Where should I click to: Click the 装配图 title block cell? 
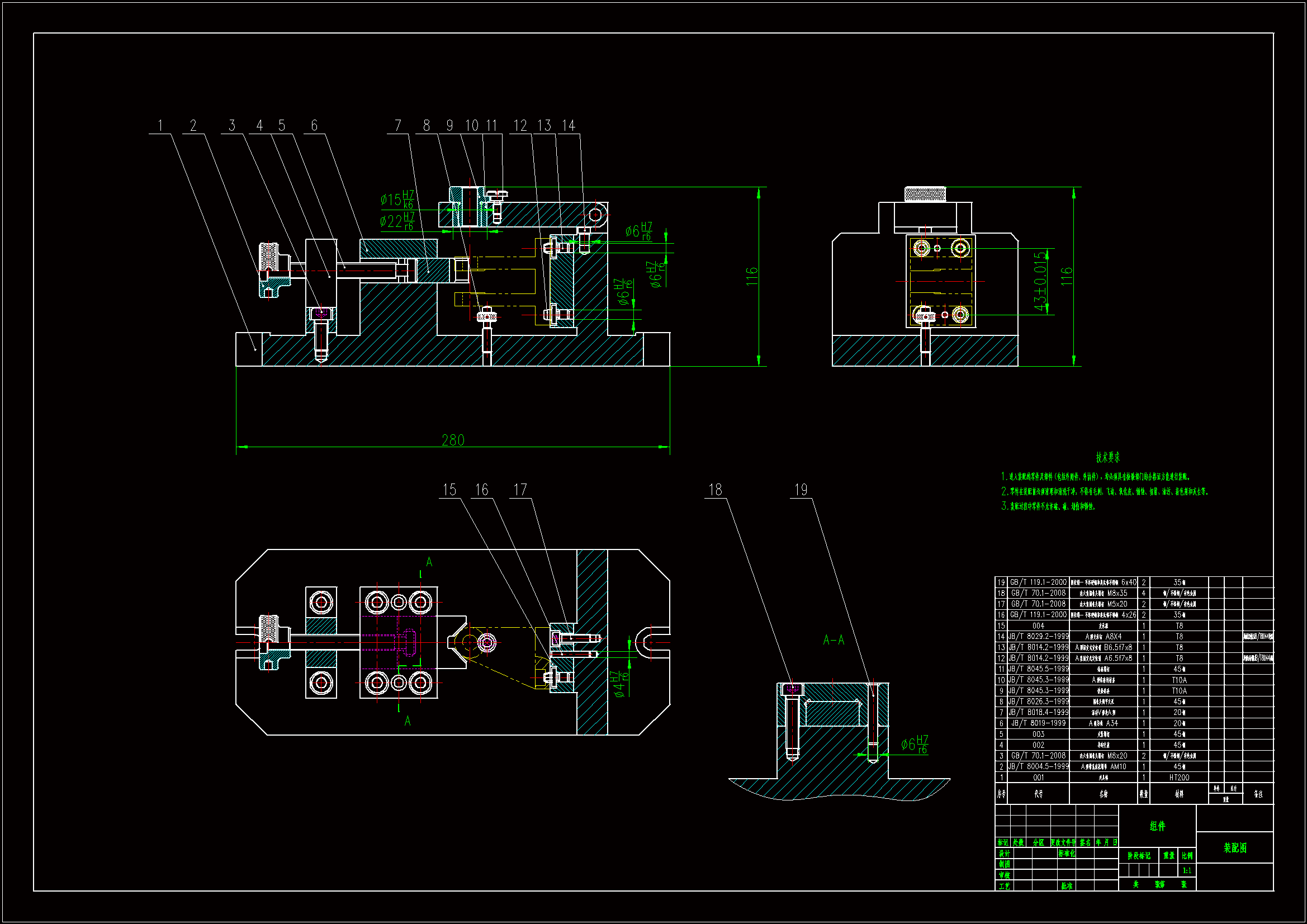(x=1235, y=848)
